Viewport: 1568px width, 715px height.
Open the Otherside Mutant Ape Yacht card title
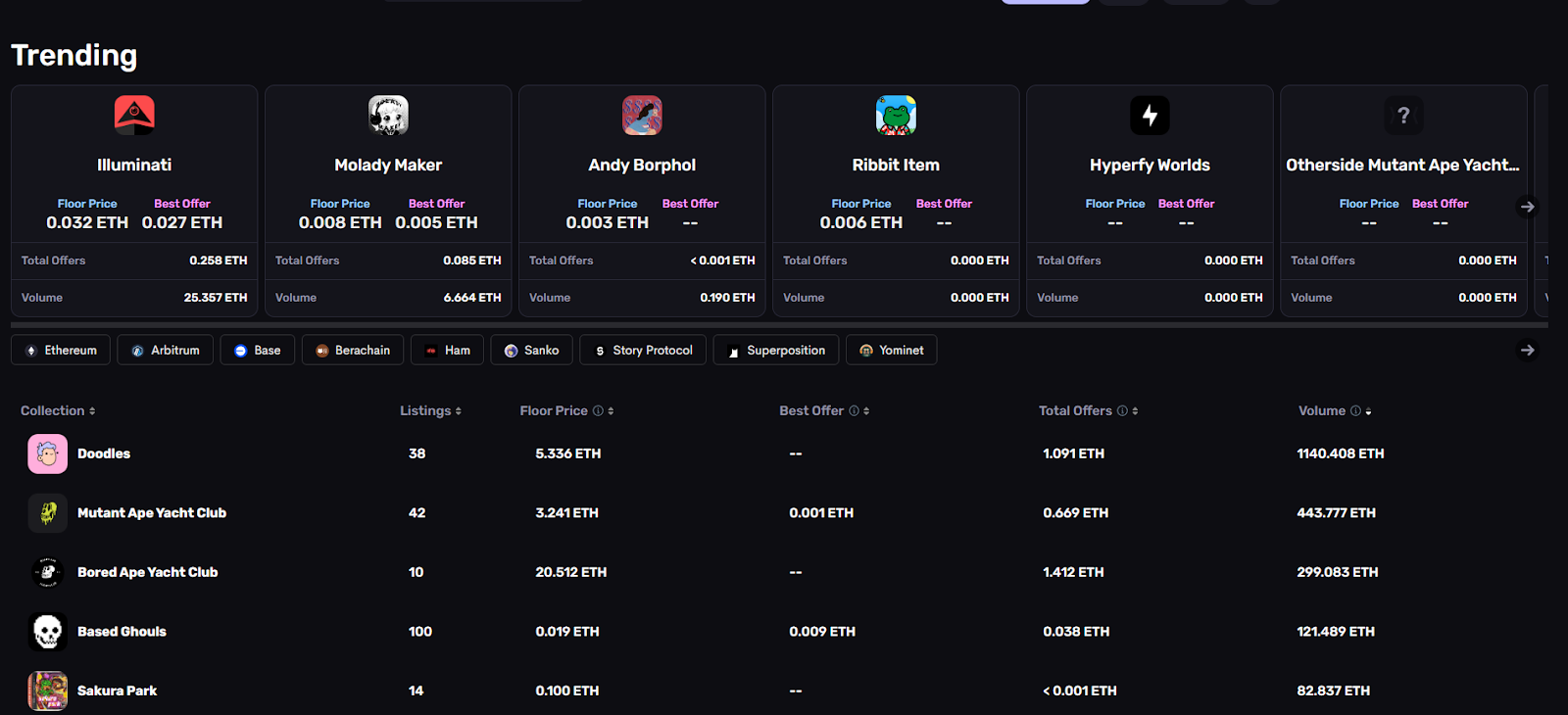click(x=1403, y=166)
